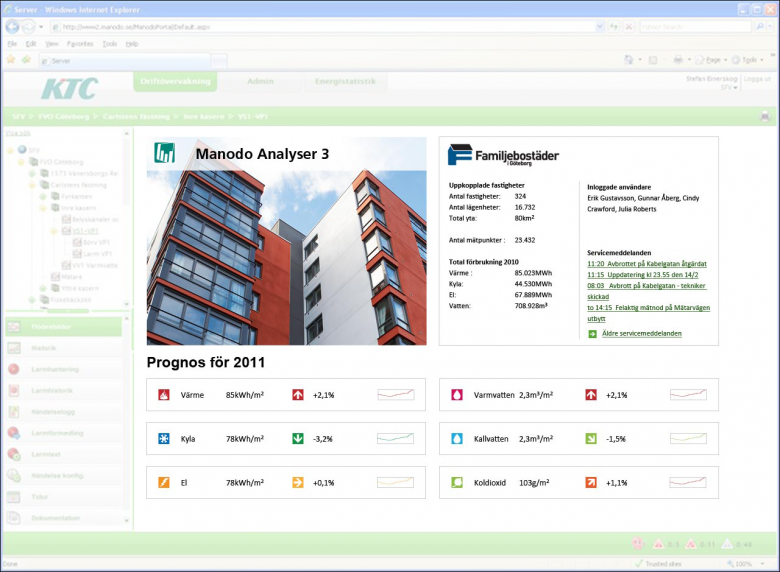Click green arrow icon beside Äldre servicemeddelanden
Screen dimensions: 780x572
(x=592, y=334)
